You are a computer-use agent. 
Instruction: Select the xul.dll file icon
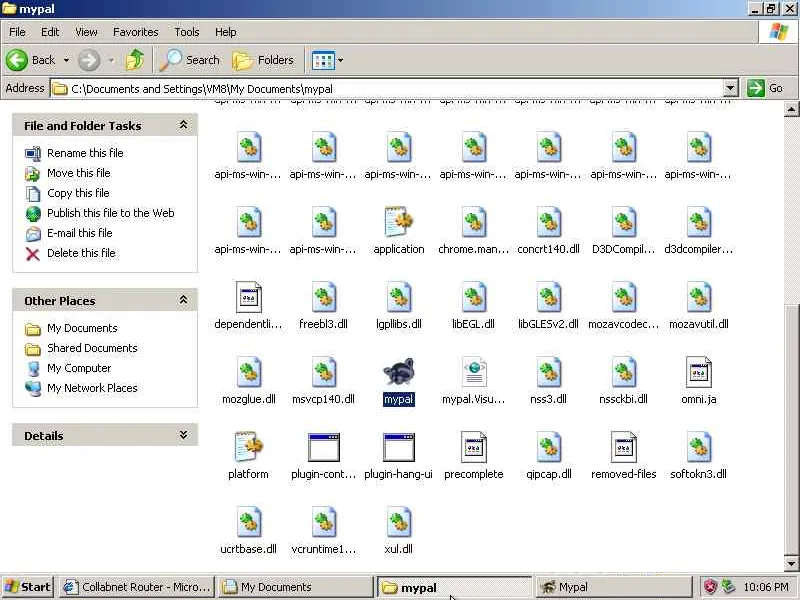pos(398,522)
